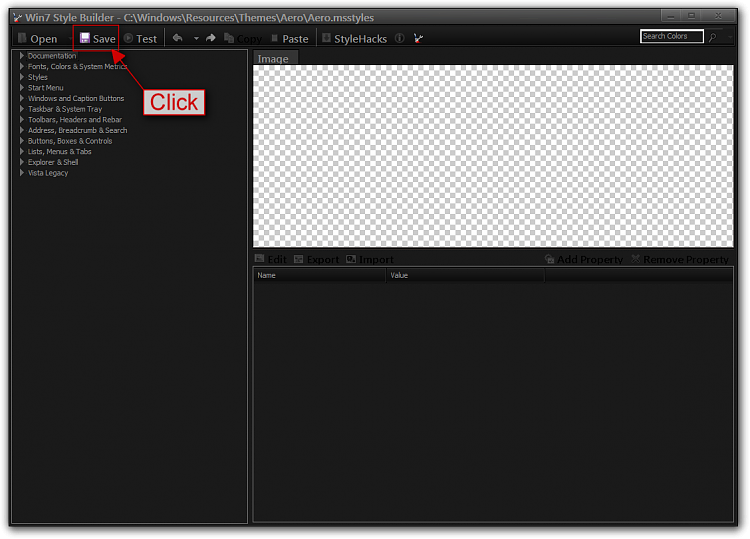Select the Documentation tree label
The width and height of the screenshot is (750, 539).
pos(52,56)
